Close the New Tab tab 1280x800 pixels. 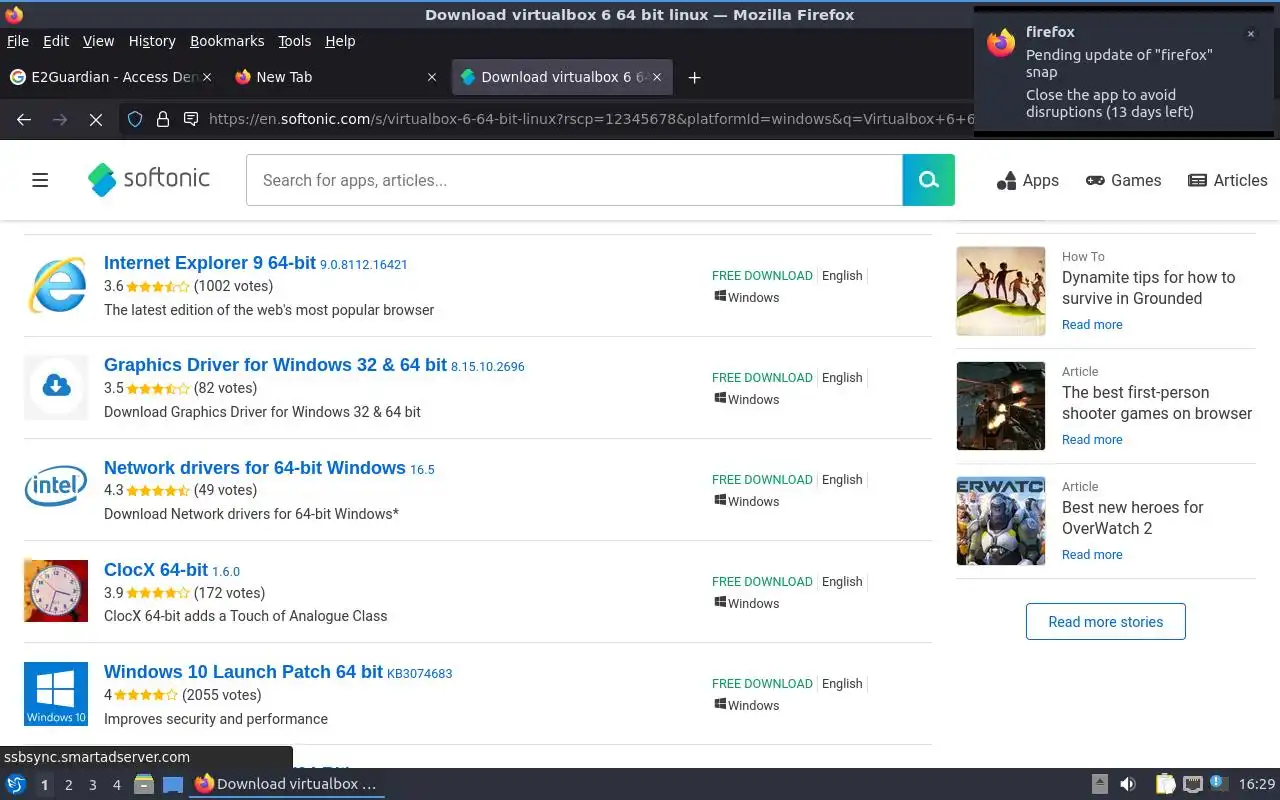(432, 77)
